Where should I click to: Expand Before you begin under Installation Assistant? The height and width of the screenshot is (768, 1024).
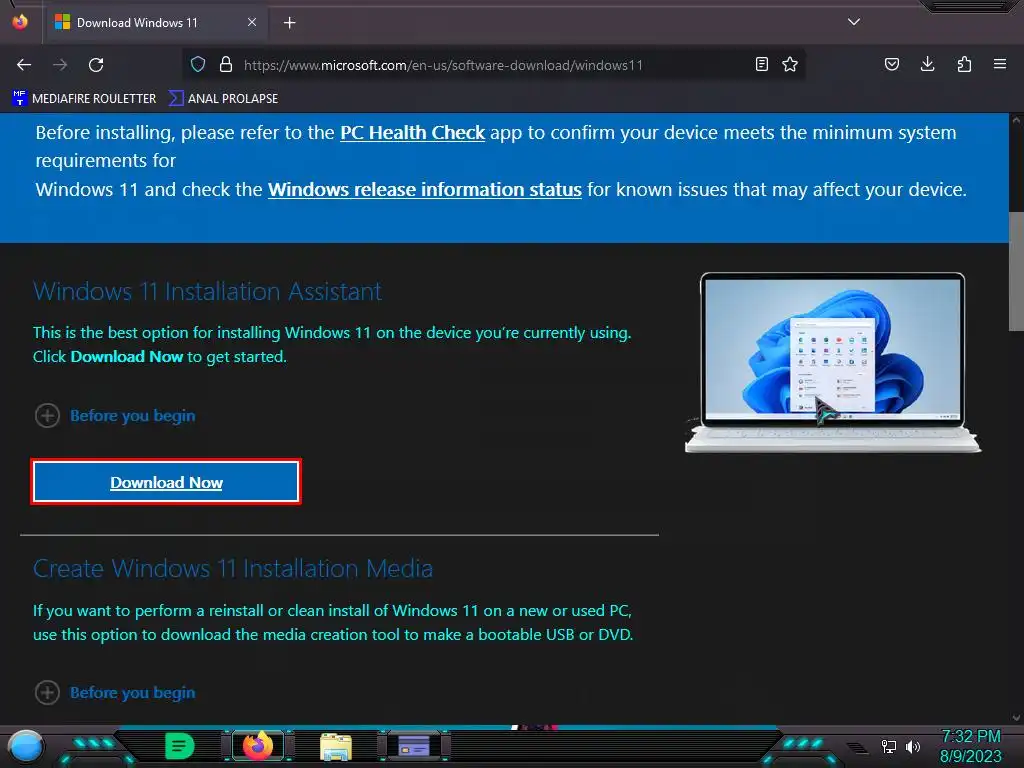coord(115,415)
